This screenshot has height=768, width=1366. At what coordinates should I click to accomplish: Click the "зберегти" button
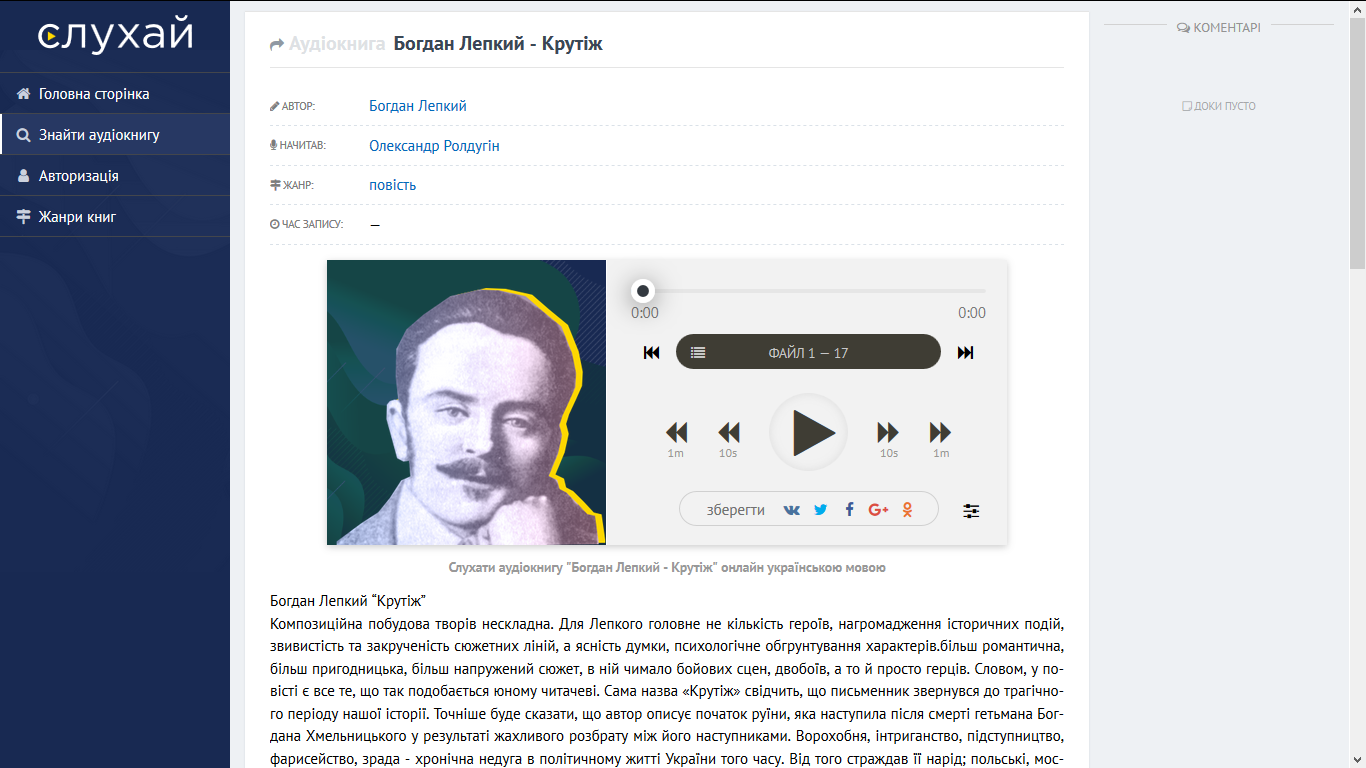click(x=735, y=510)
